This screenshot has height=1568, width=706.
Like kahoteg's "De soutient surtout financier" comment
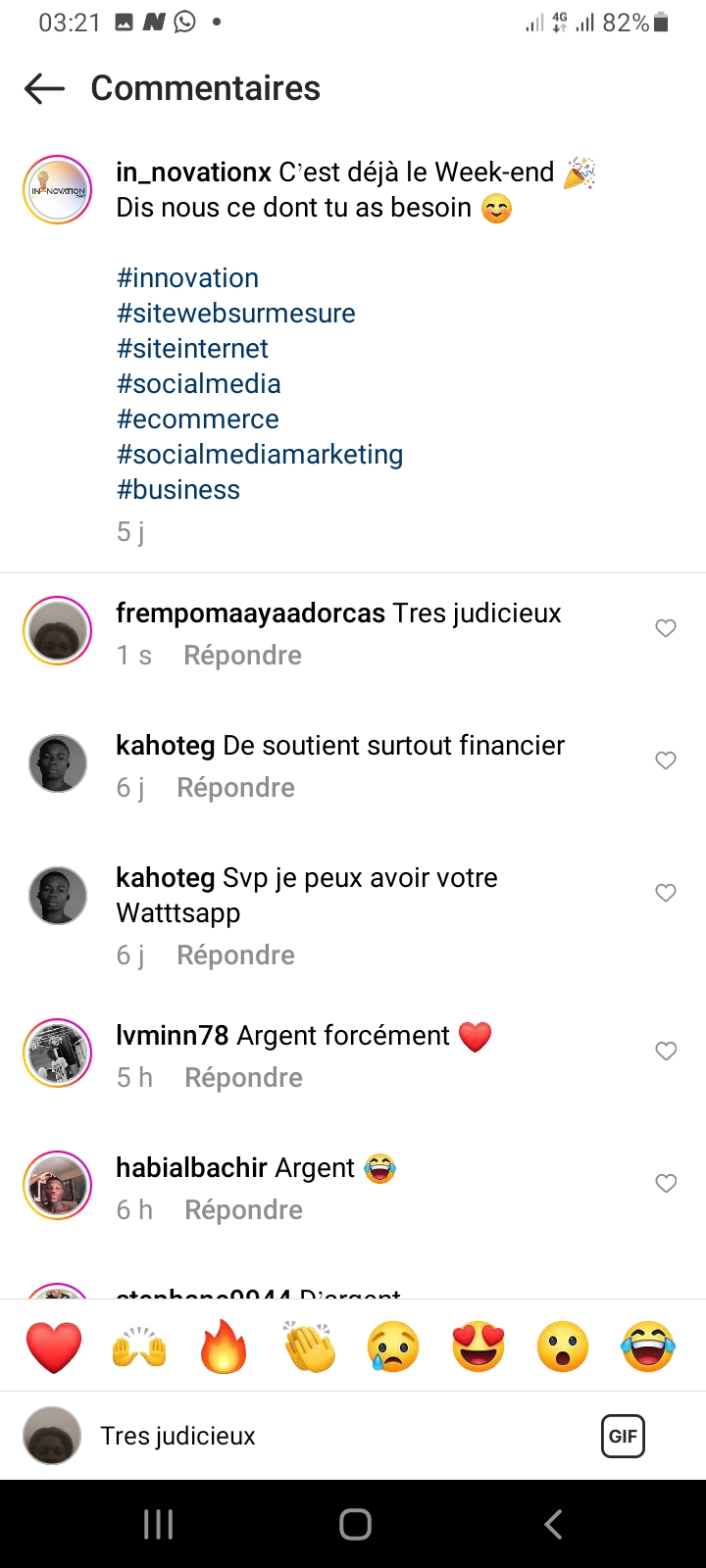pyautogui.click(x=666, y=760)
